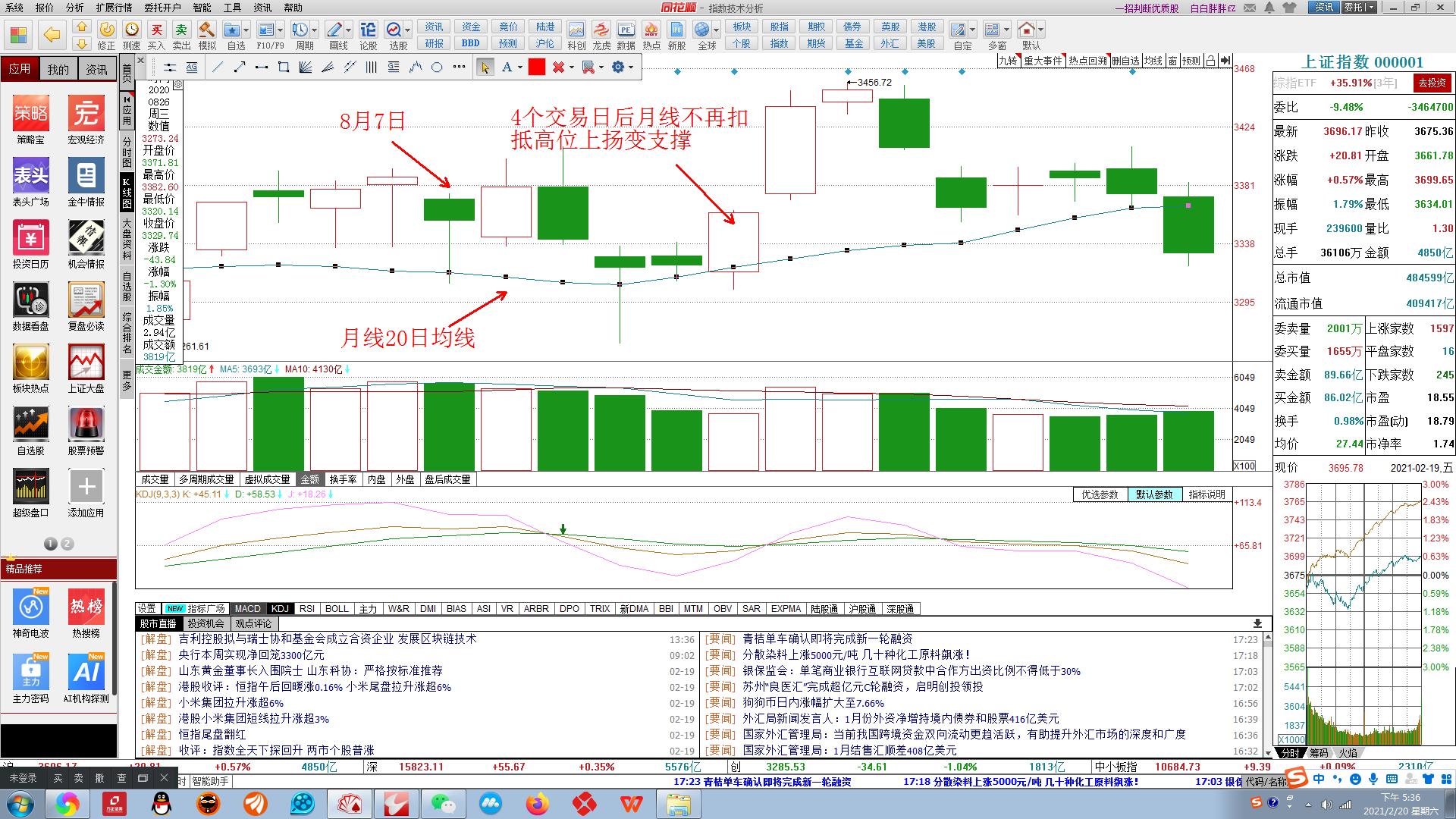
Task: Expand the drawing settings gear dropdown
Action: point(631,67)
